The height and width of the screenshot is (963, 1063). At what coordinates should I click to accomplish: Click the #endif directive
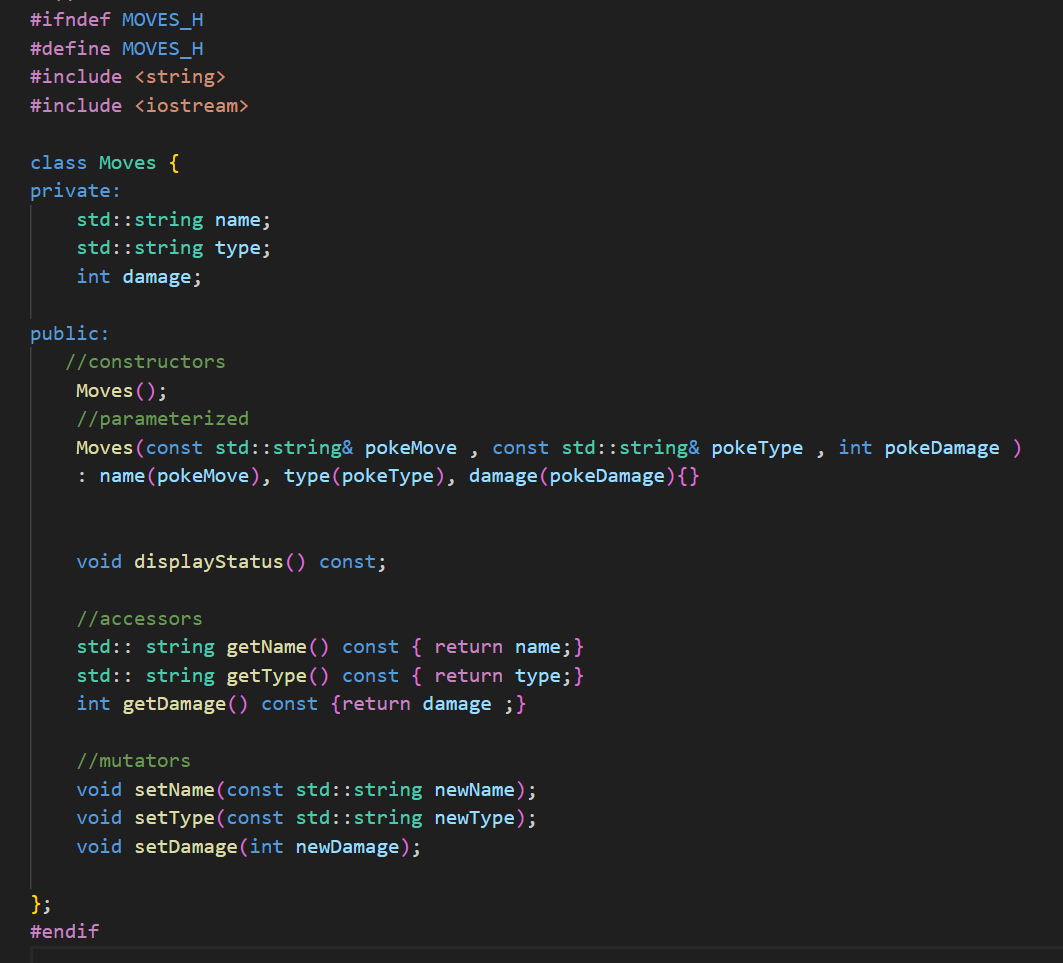[x=64, y=931]
